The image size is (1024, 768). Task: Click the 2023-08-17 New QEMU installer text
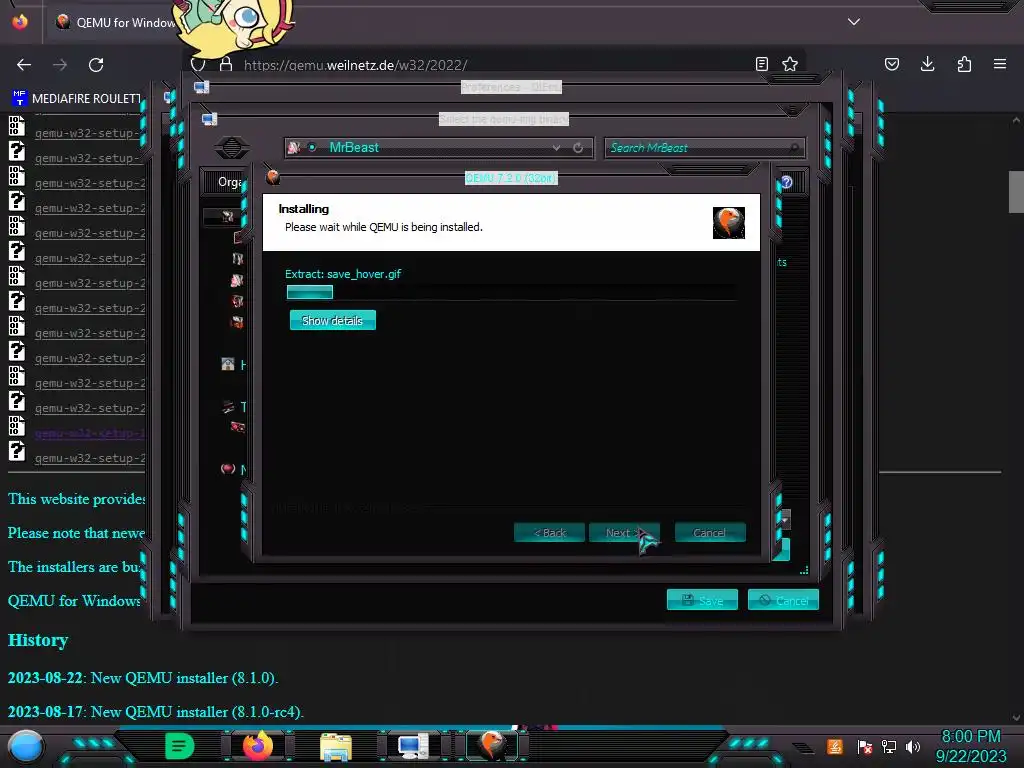click(155, 712)
